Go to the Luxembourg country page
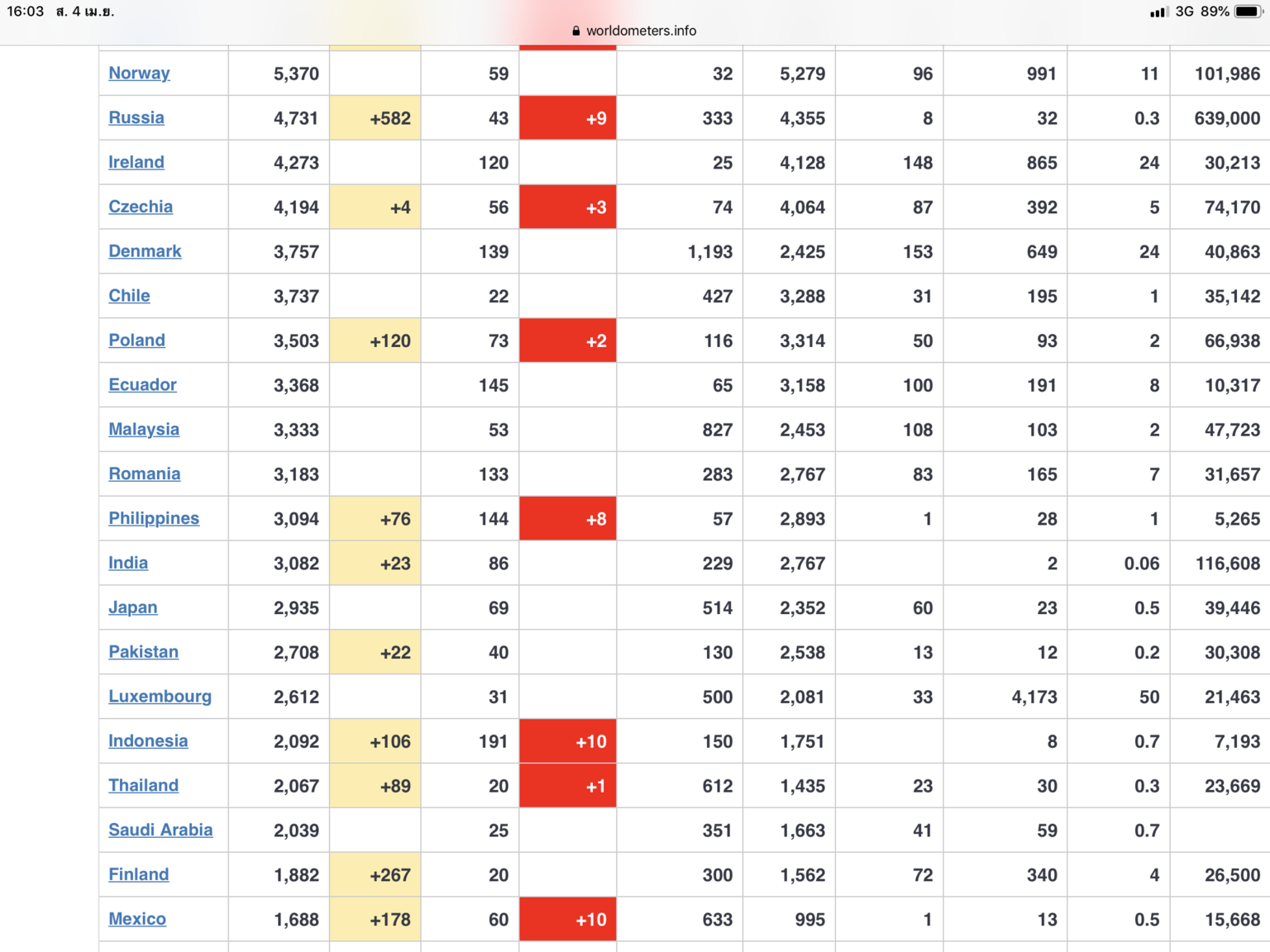Image resolution: width=1270 pixels, height=952 pixels. click(160, 696)
